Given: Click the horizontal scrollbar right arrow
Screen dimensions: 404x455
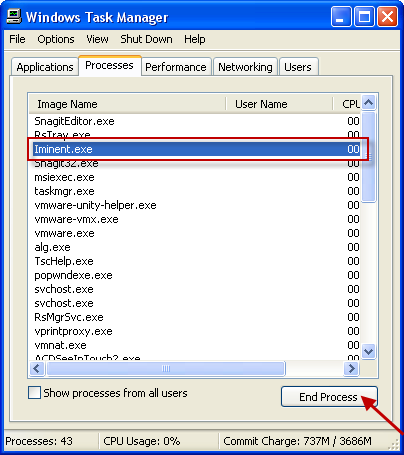Looking at the screenshot, I should (351, 369).
